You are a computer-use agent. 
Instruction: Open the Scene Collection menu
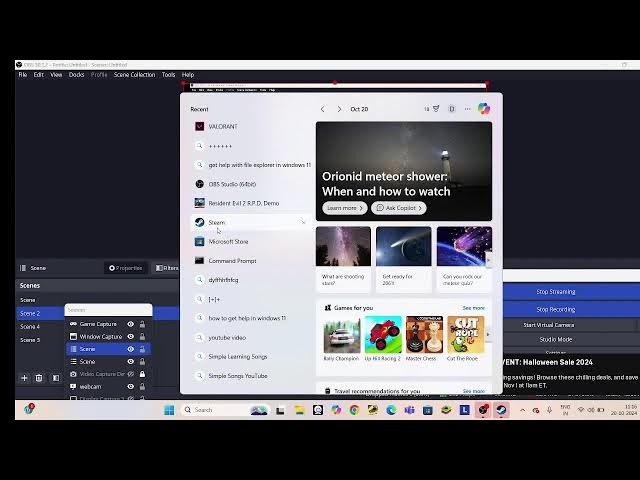(x=134, y=75)
